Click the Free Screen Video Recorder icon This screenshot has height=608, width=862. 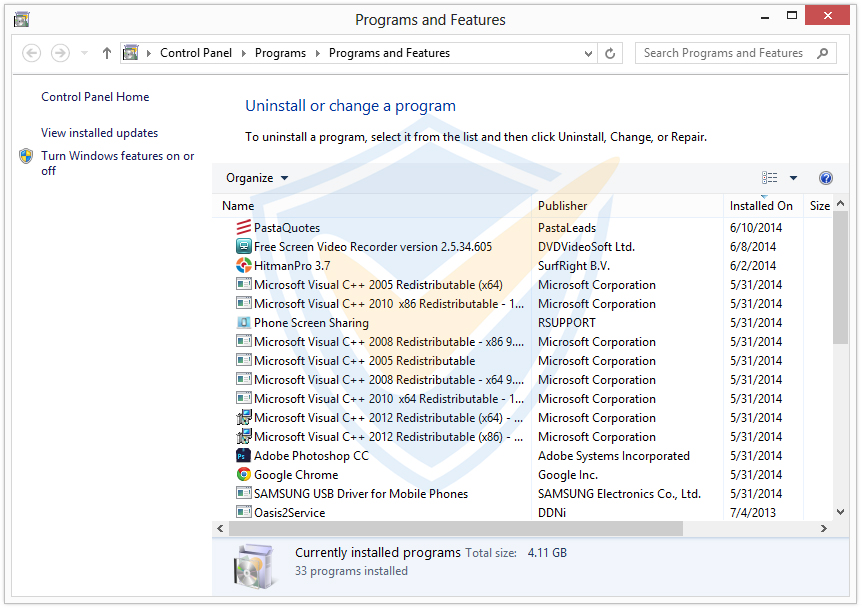pos(243,247)
